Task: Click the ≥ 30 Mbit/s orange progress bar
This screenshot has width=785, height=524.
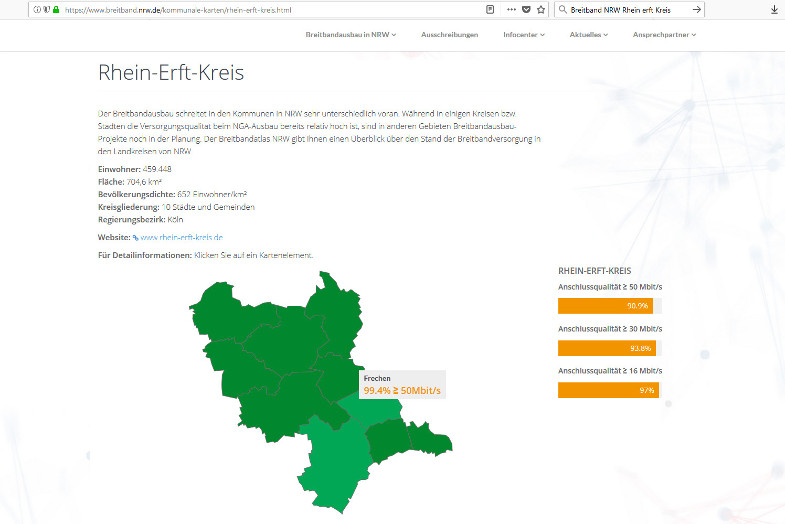Action: tap(607, 348)
